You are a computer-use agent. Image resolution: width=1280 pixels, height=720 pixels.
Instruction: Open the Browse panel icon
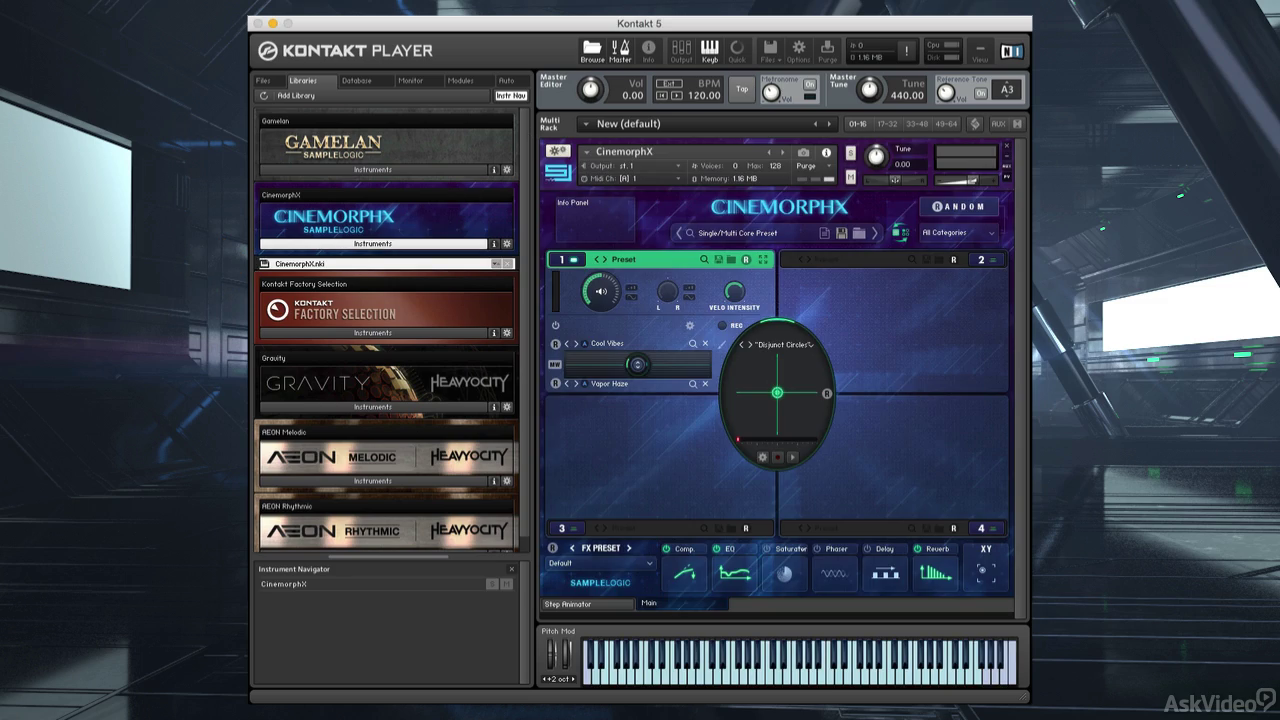592,51
